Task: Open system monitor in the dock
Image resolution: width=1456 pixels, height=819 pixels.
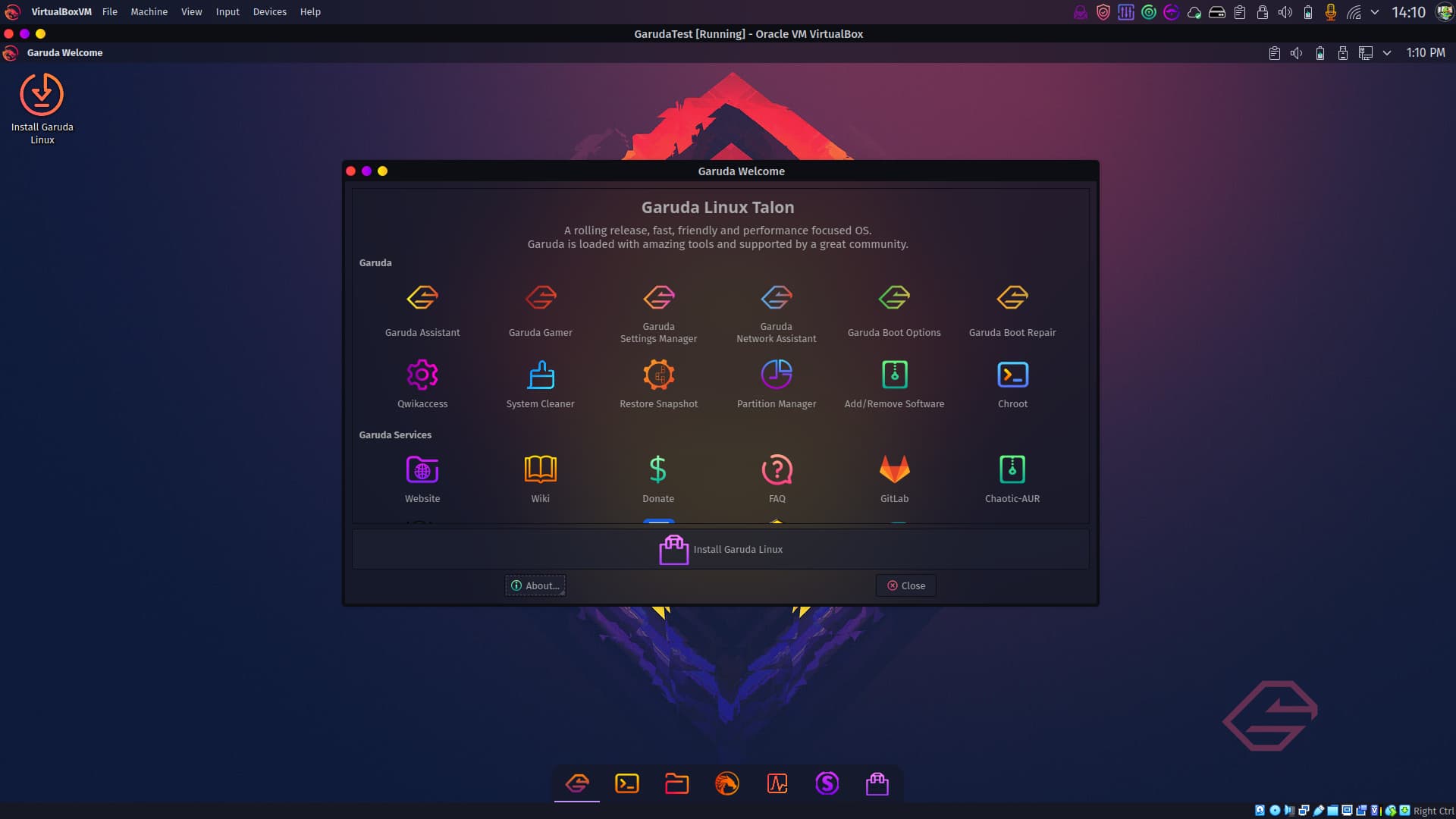Action: point(777,783)
